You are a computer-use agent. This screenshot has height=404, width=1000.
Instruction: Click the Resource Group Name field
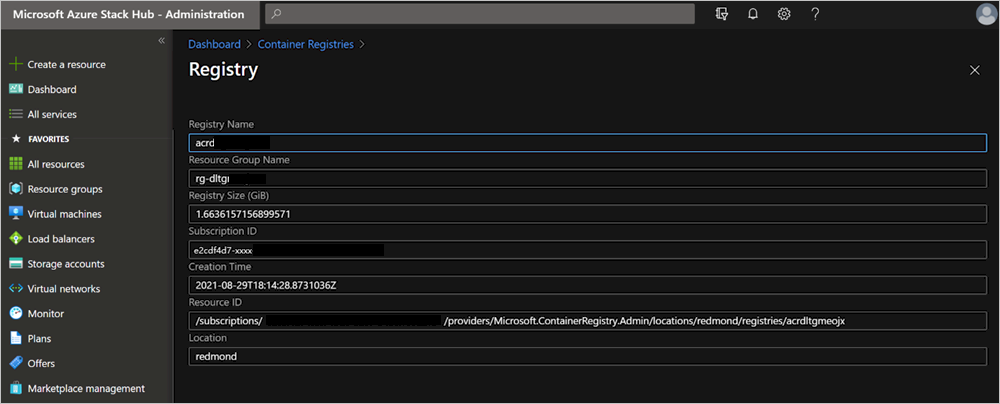click(x=587, y=178)
